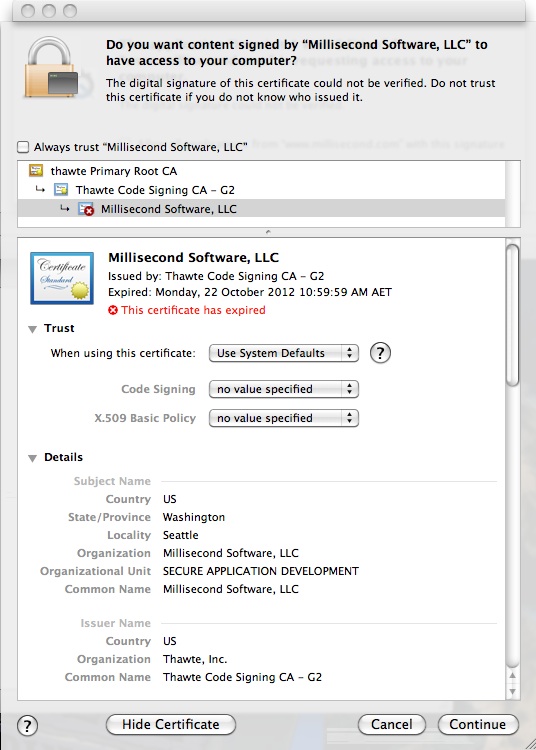Click subject Organization "Millisecond Software, LLC" value
Viewport: 536px width, 750px height.
tap(230, 553)
